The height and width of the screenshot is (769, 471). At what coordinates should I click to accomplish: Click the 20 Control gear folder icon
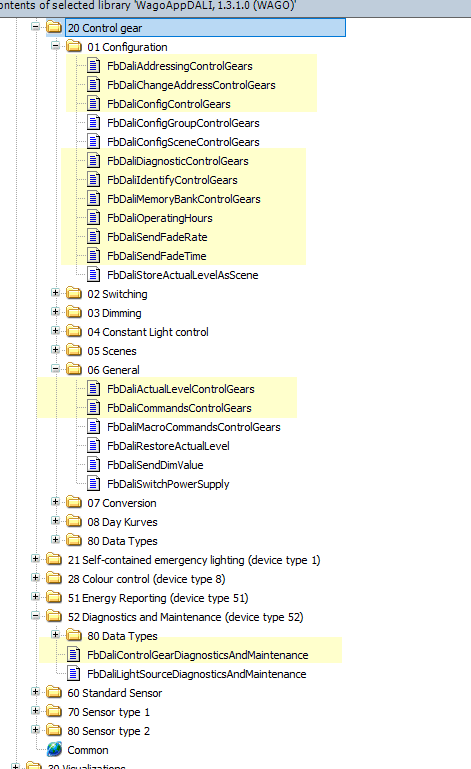coord(54,27)
